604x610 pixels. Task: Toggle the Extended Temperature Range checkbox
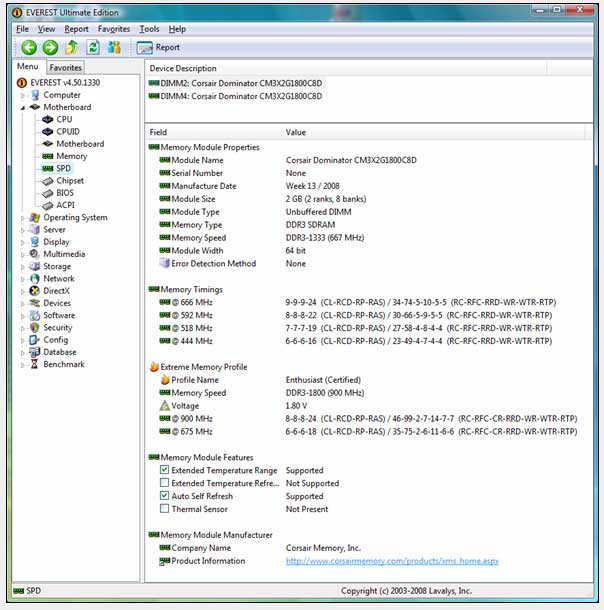pos(165,470)
